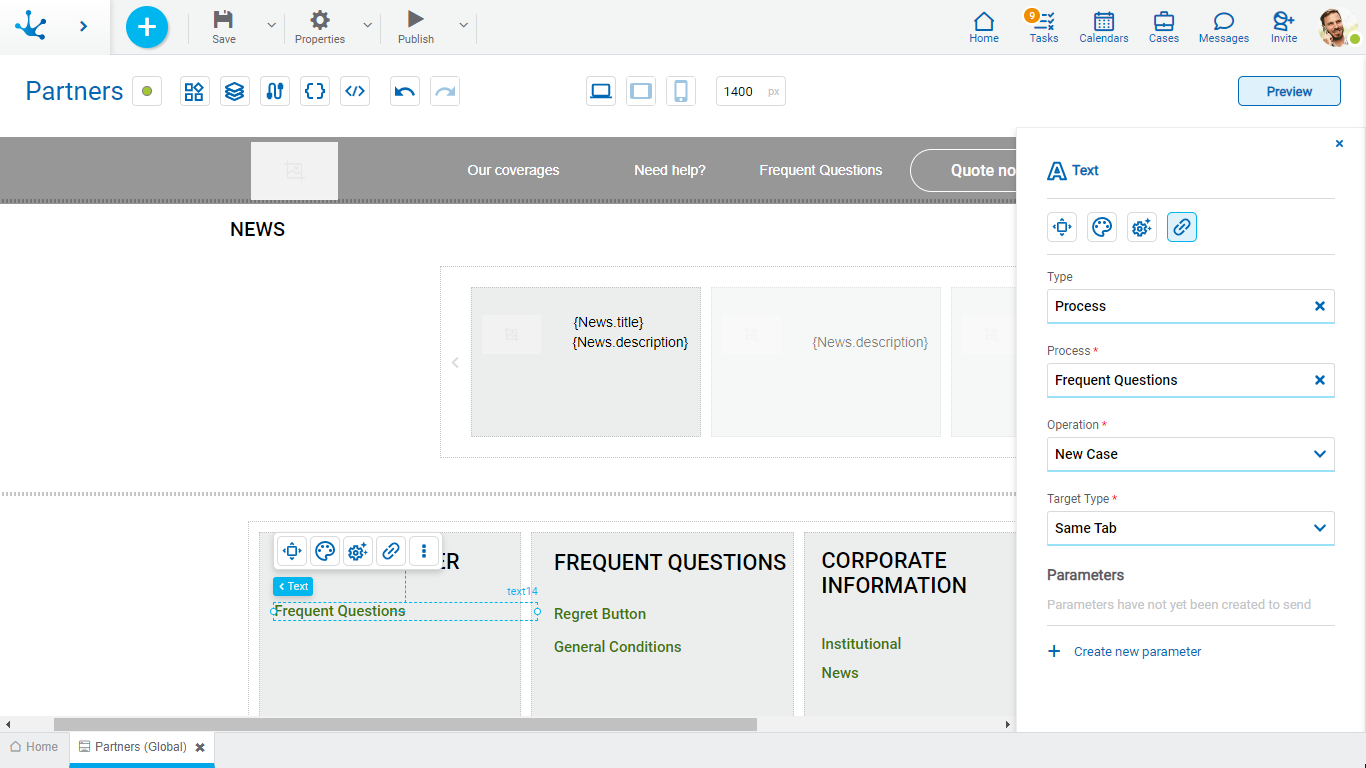Image resolution: width=1366 pixels, height=768 pixels.
Task: Click the Publish play icon
Action: coord(416,19)
